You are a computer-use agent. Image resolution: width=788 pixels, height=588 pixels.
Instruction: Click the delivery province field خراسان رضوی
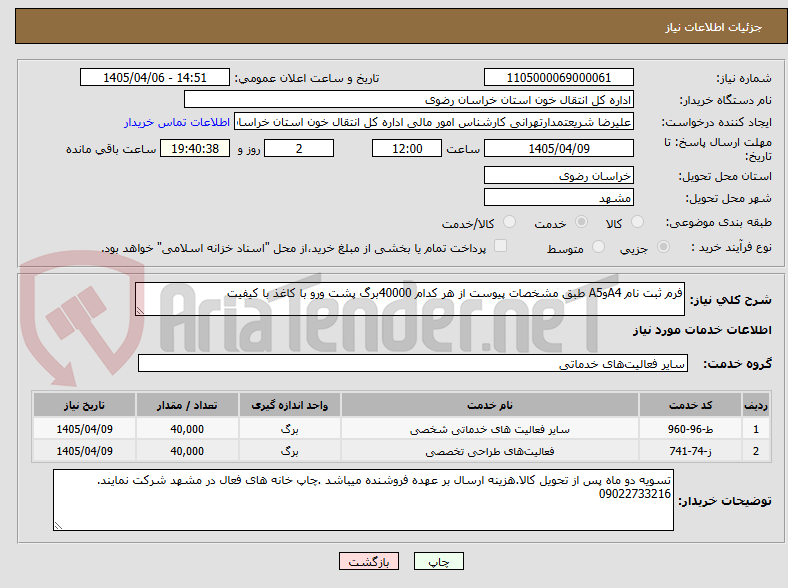[x=558, y=175]
